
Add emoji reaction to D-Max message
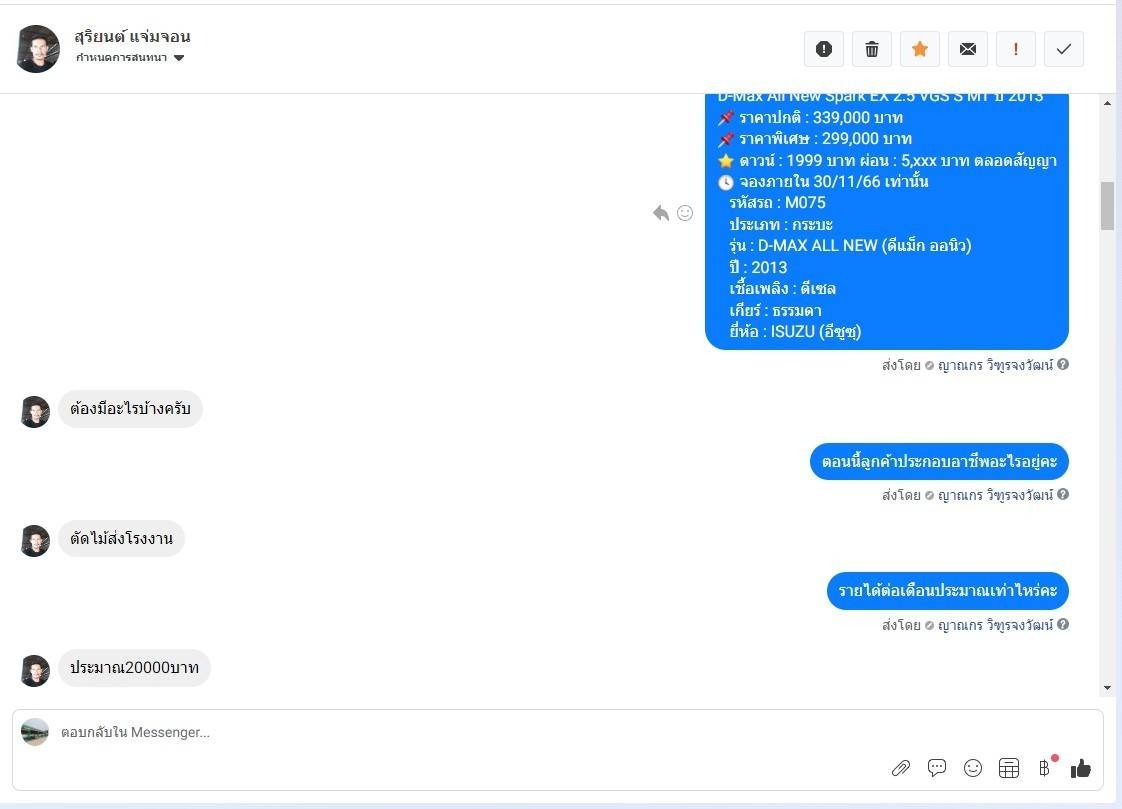click(685, 213)
